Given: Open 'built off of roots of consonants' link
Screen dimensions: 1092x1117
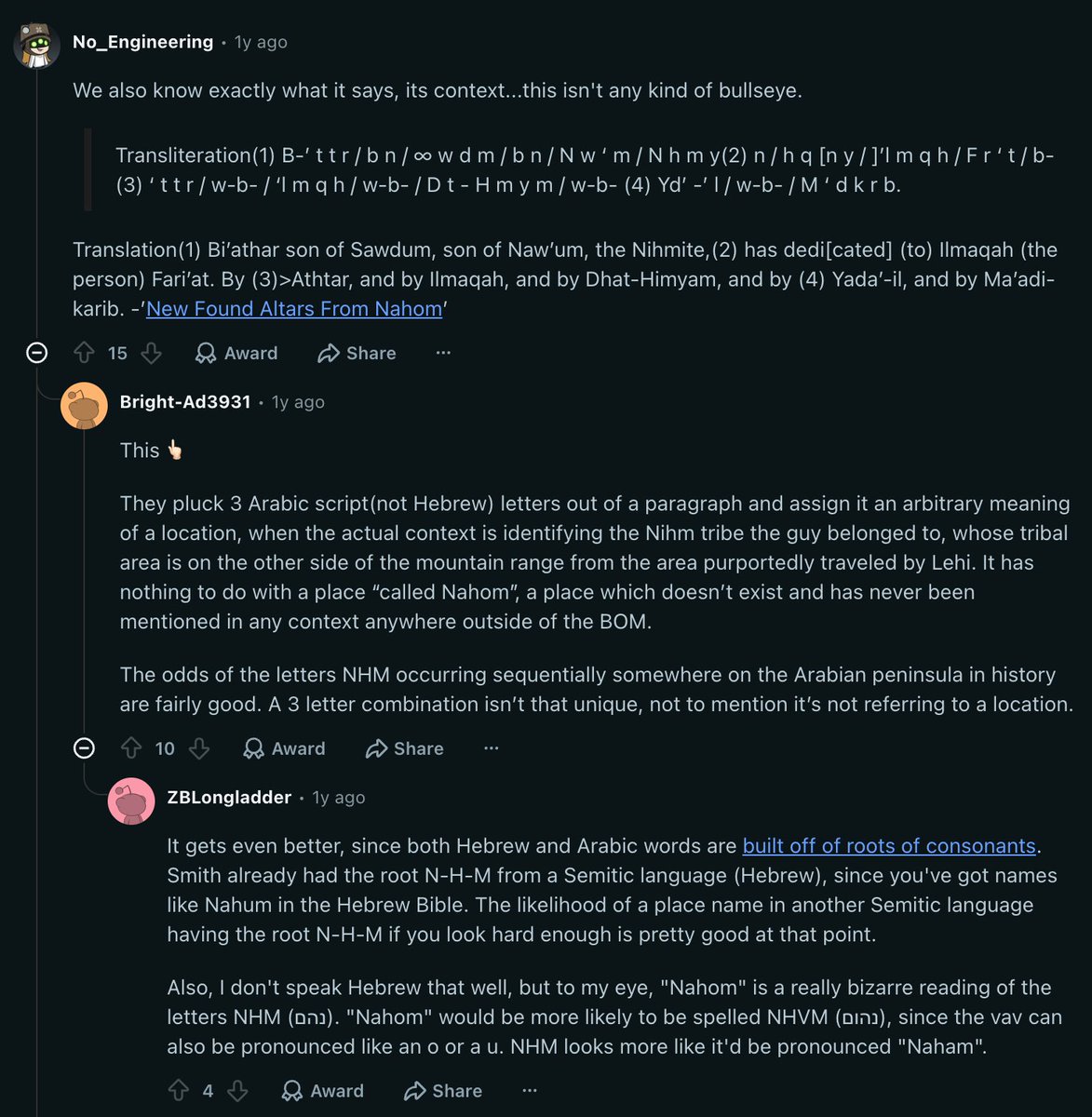Looking at the screenshot, I should point(889,845).
